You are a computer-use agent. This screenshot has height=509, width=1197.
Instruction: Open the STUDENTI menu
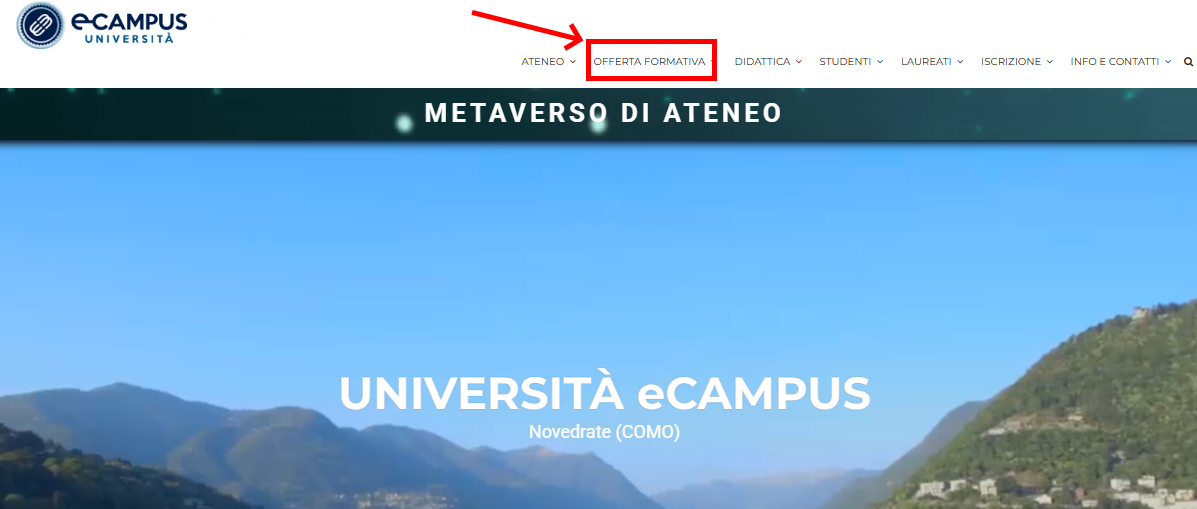click(x=845, y=62)
